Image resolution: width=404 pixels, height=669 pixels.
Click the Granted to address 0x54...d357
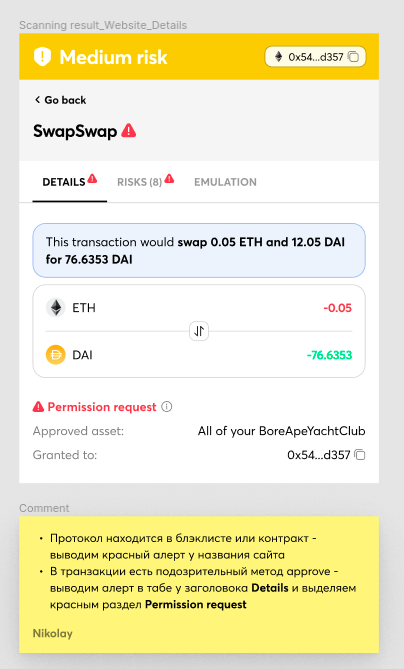tap(319, 455)
